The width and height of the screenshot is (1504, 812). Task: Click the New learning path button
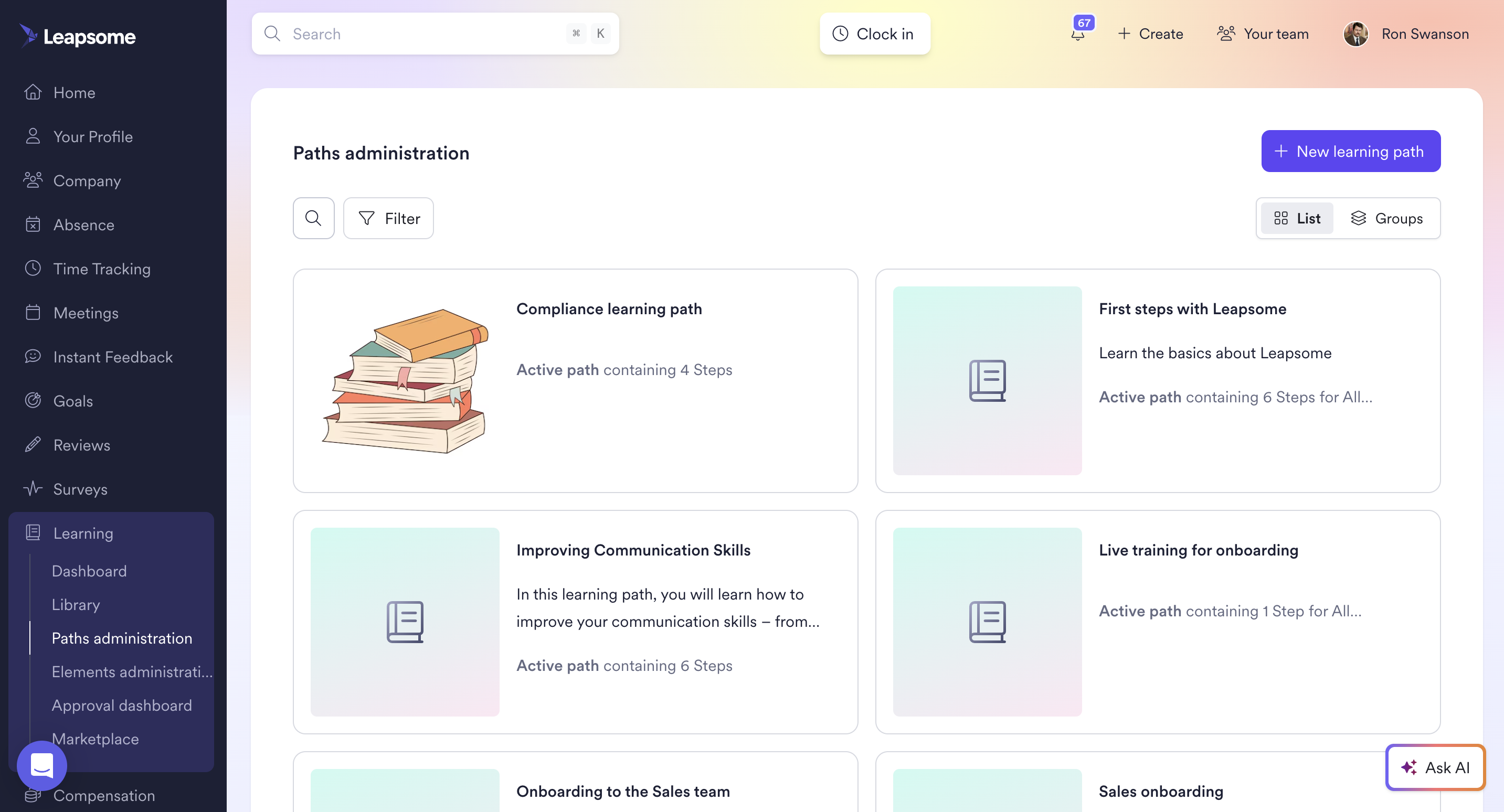pyautogui.click(x=1350, y=151)
